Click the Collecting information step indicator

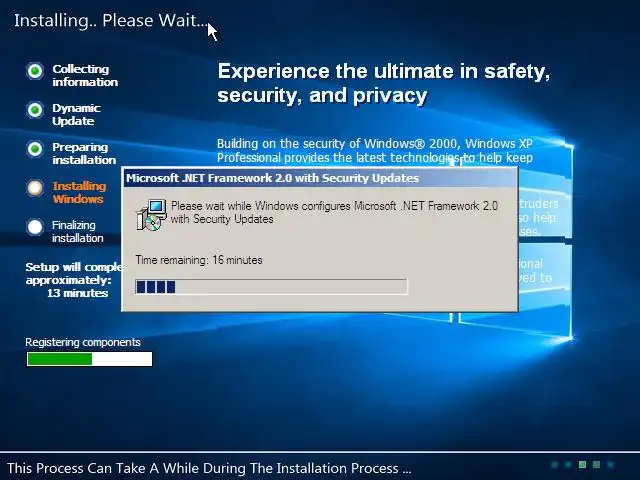(35, 71)
